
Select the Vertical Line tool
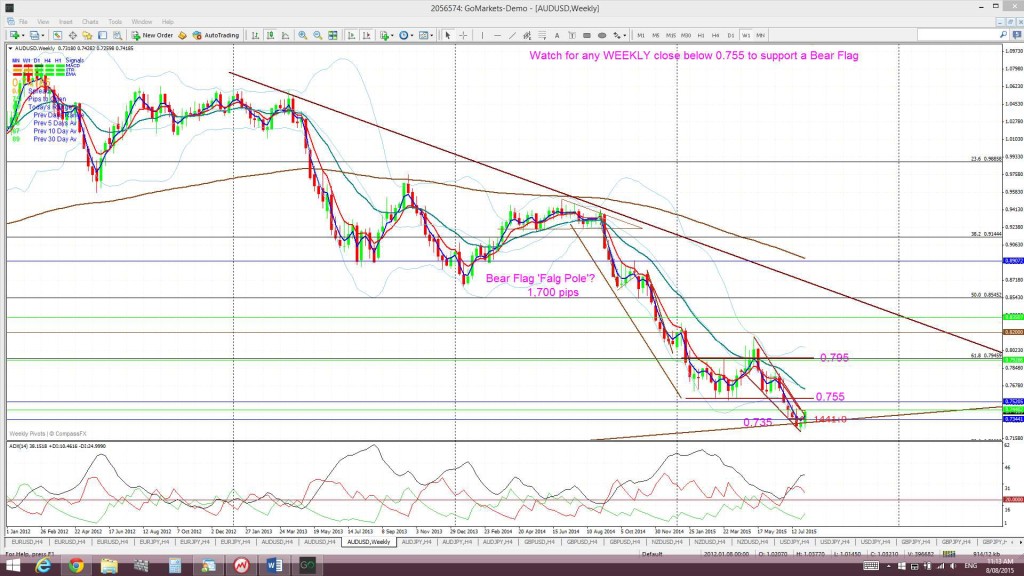pyautogui.click(x=482, y=35)
